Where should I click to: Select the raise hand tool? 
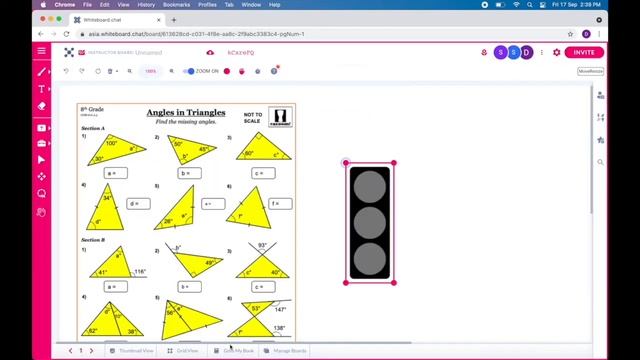42,212
